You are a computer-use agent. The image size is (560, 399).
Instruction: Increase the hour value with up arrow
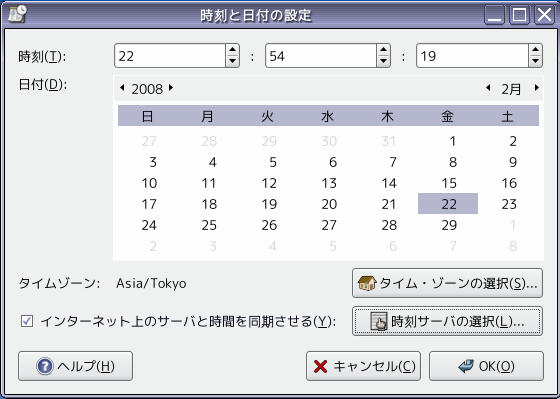232,50
